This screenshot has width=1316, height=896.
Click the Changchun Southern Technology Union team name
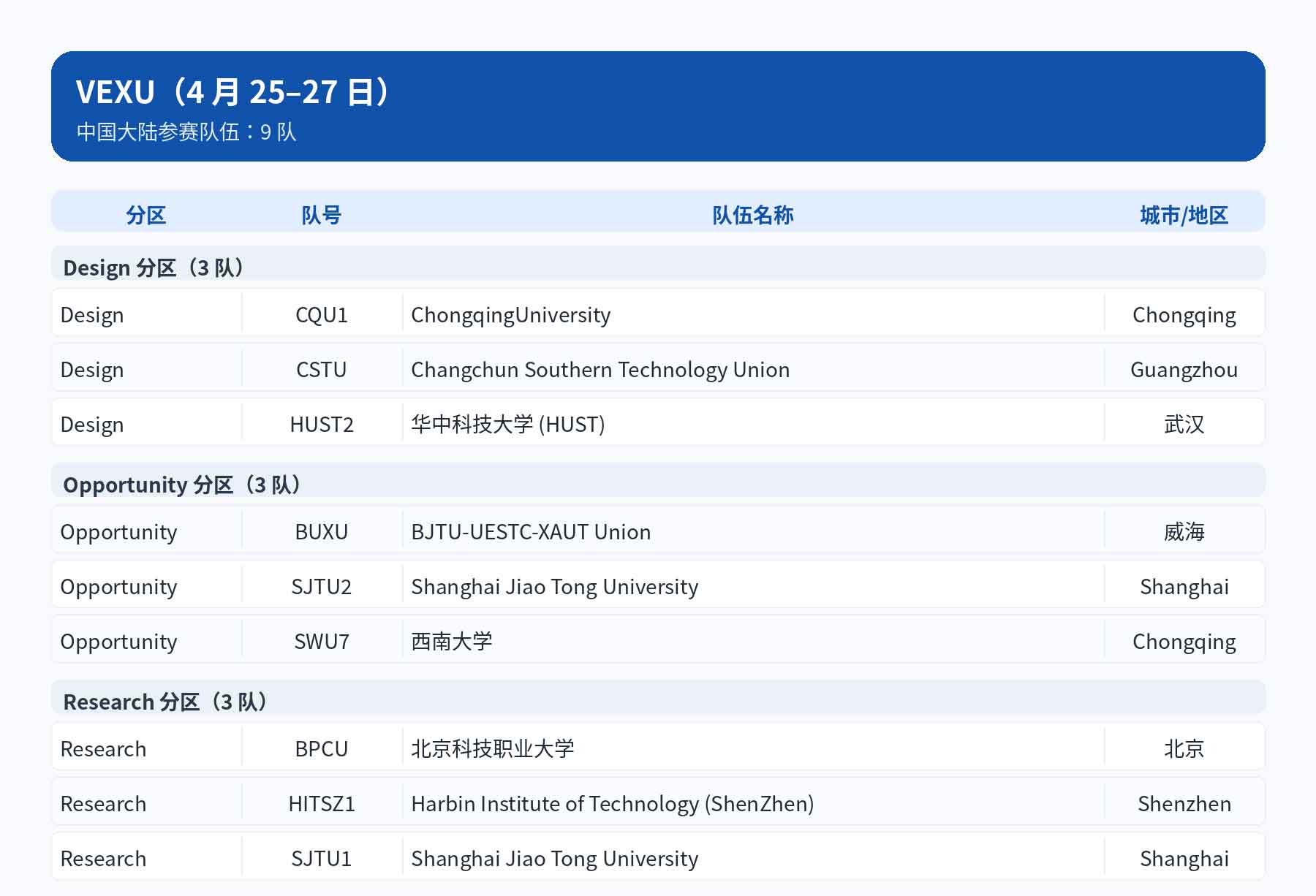(600, 370)
